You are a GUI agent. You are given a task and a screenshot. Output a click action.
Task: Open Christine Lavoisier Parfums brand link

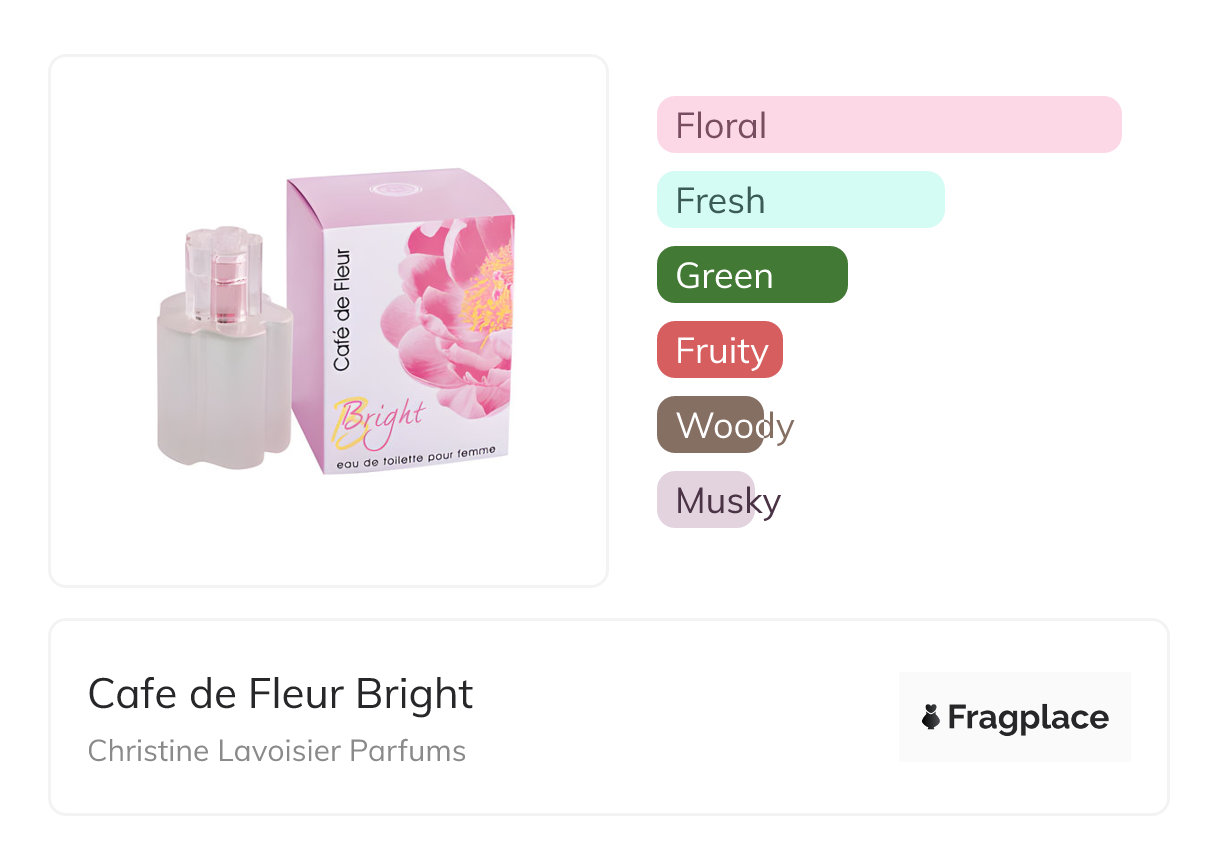point(277,751)
